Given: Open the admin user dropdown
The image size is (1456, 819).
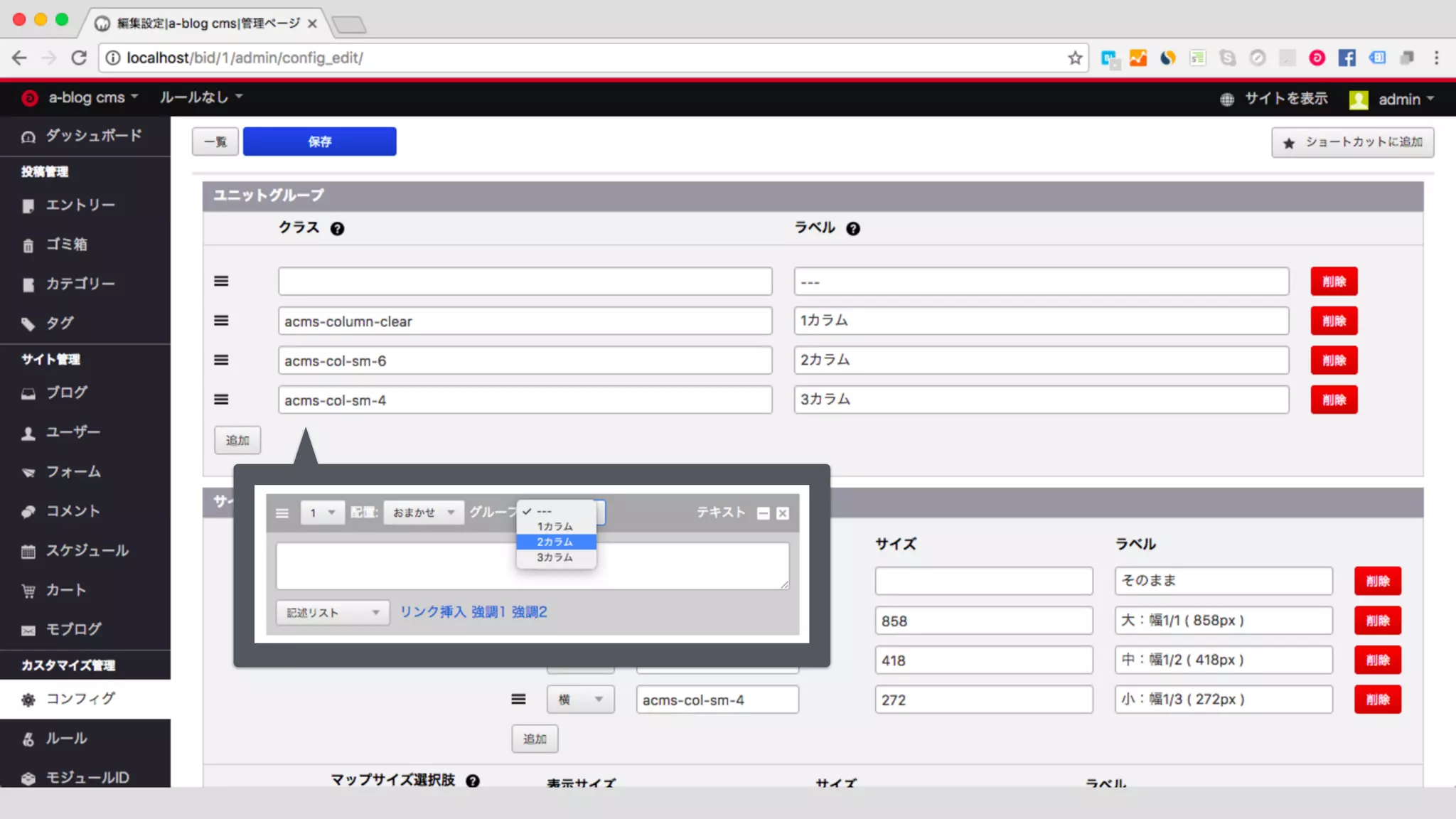Looking at the screenshot, I should pyautogui.click(x=1398, y=100).
